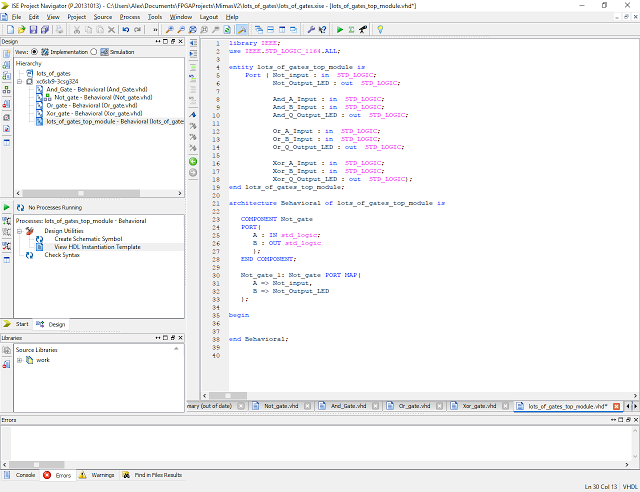Open a file with the folder icon
640x492 pixels.
click(20, 30)
